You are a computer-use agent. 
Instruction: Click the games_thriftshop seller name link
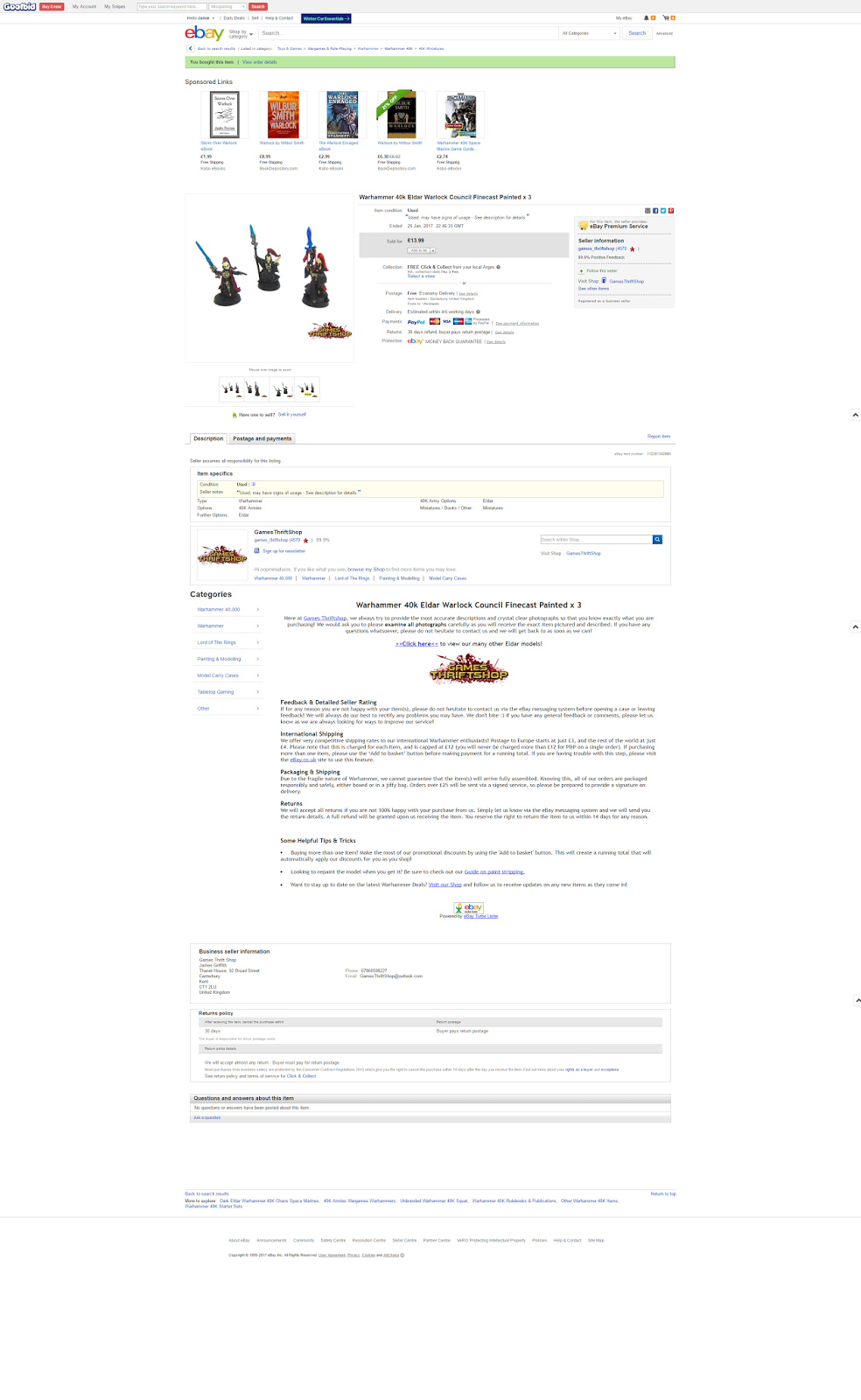[x=596, y=248]
